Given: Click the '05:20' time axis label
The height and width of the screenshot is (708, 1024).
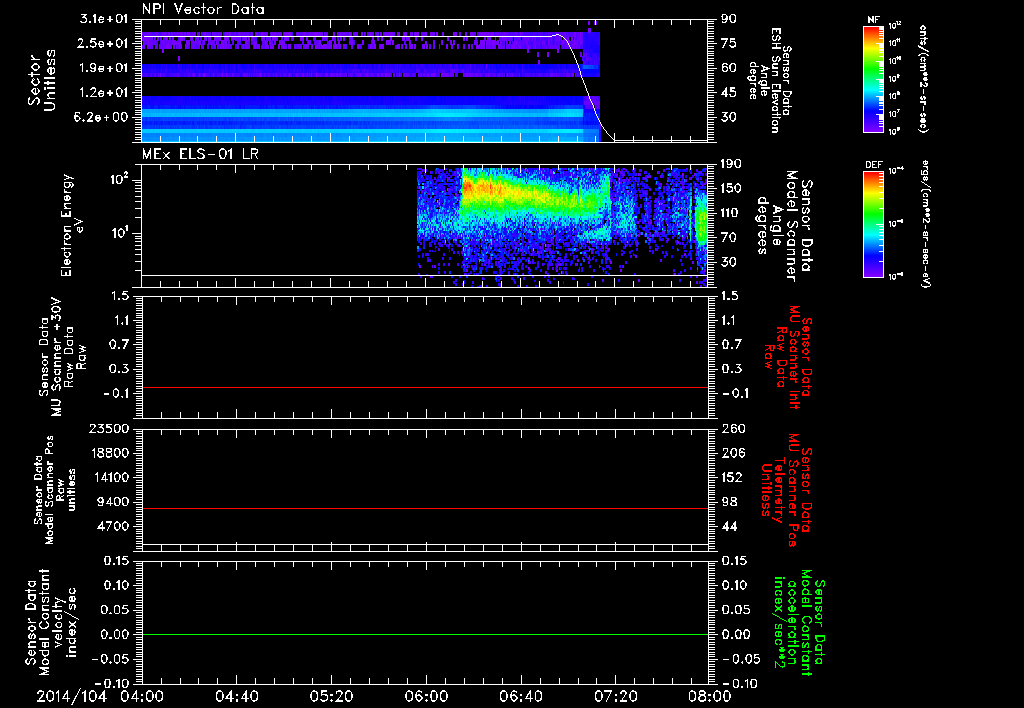Looking at the screenshot, I should coord(331,696).
